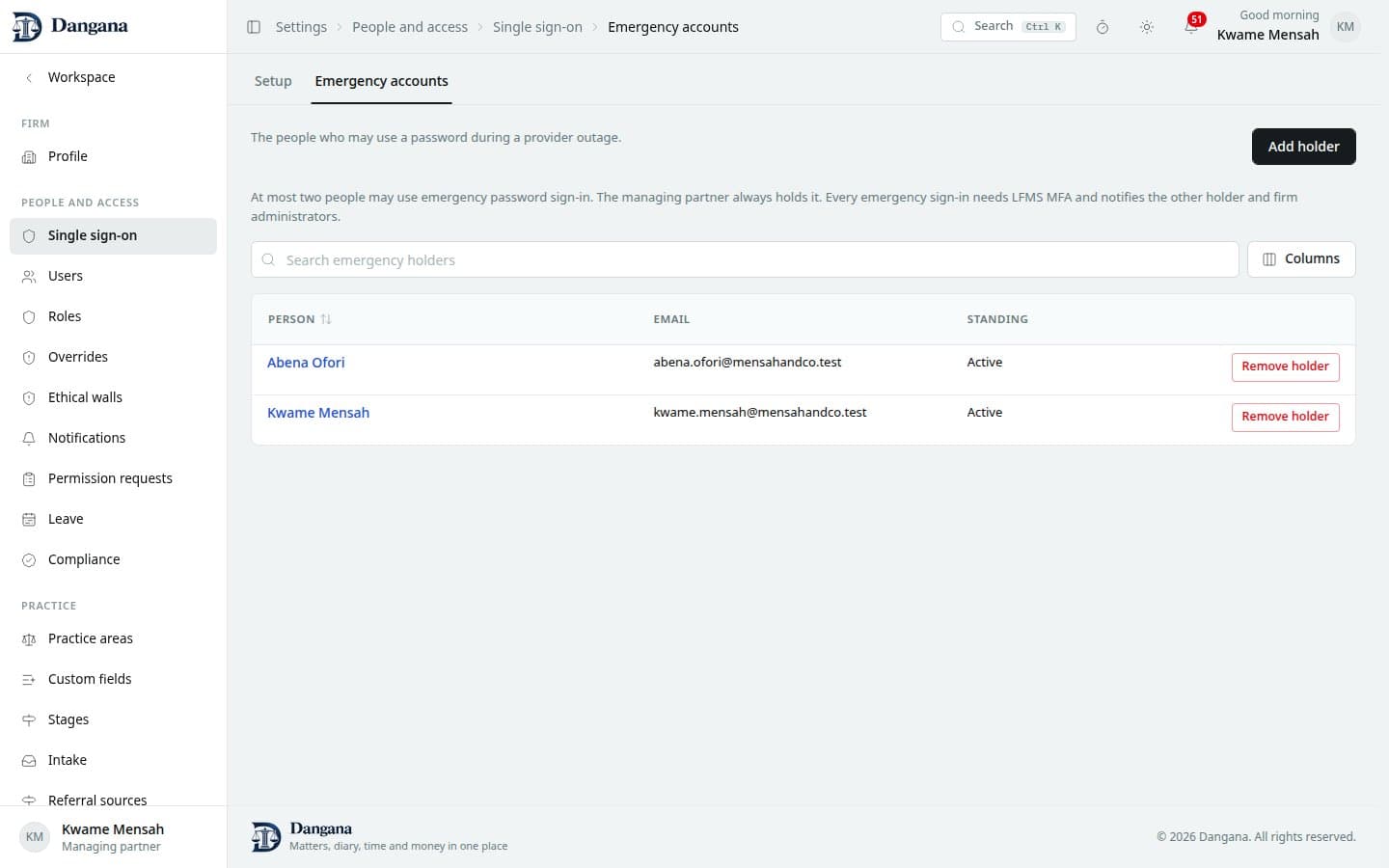Open the Columns chooser
1389x868 pixels.
pos(1301,259)
